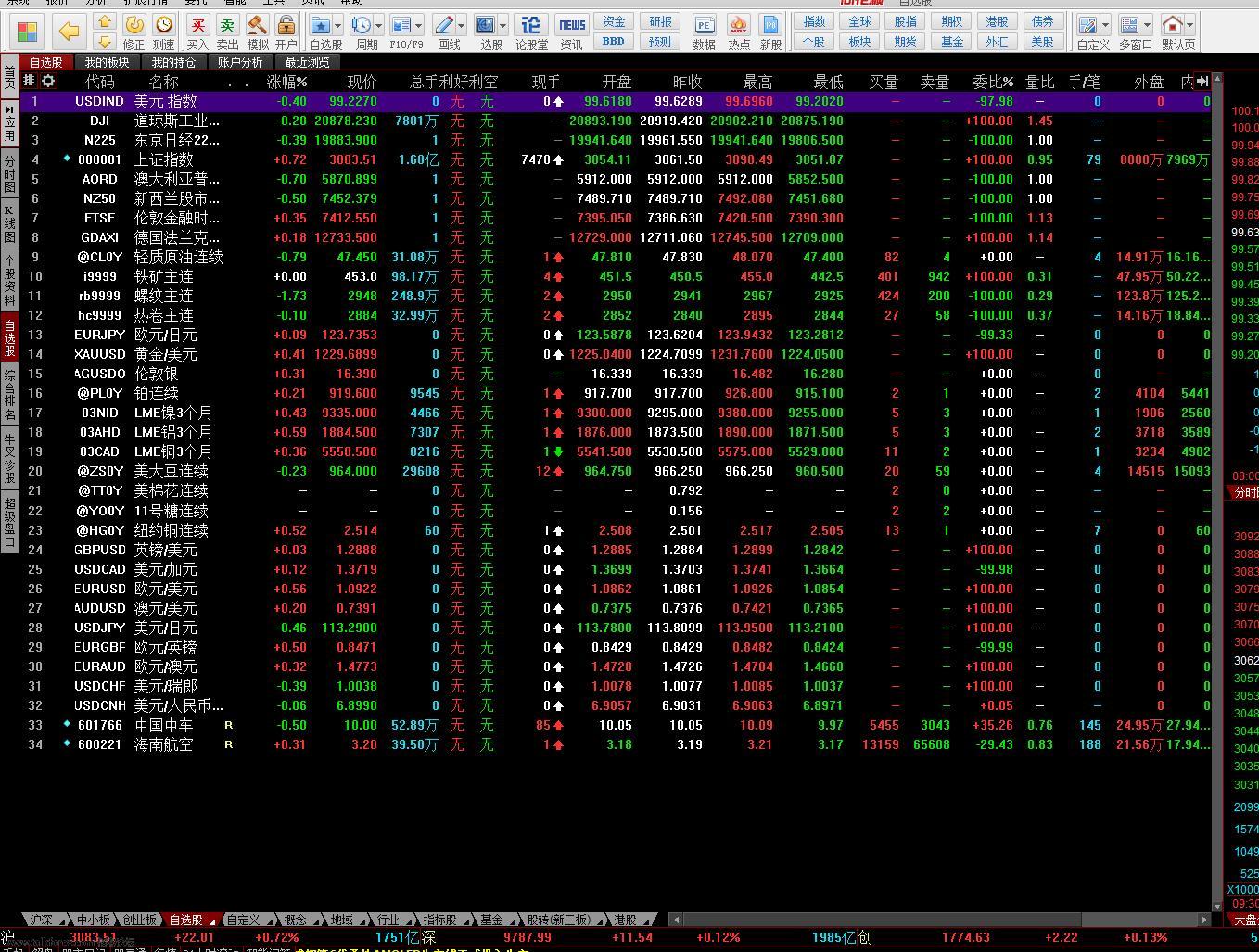
Task: Click the 周期 period clock icon
Action: (x=362, y=25)
